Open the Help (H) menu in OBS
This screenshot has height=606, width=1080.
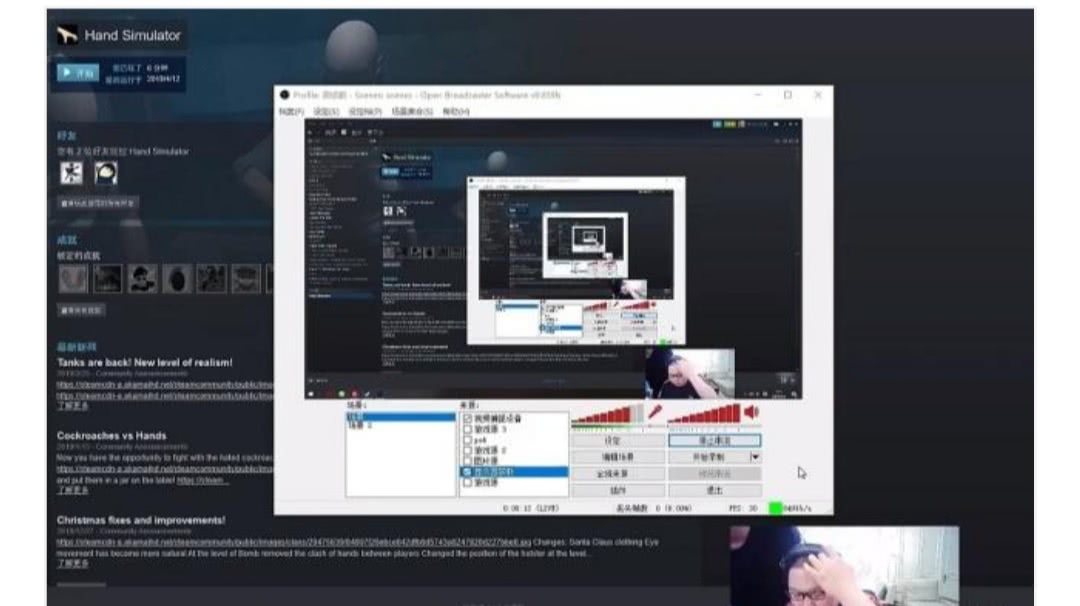456,112
